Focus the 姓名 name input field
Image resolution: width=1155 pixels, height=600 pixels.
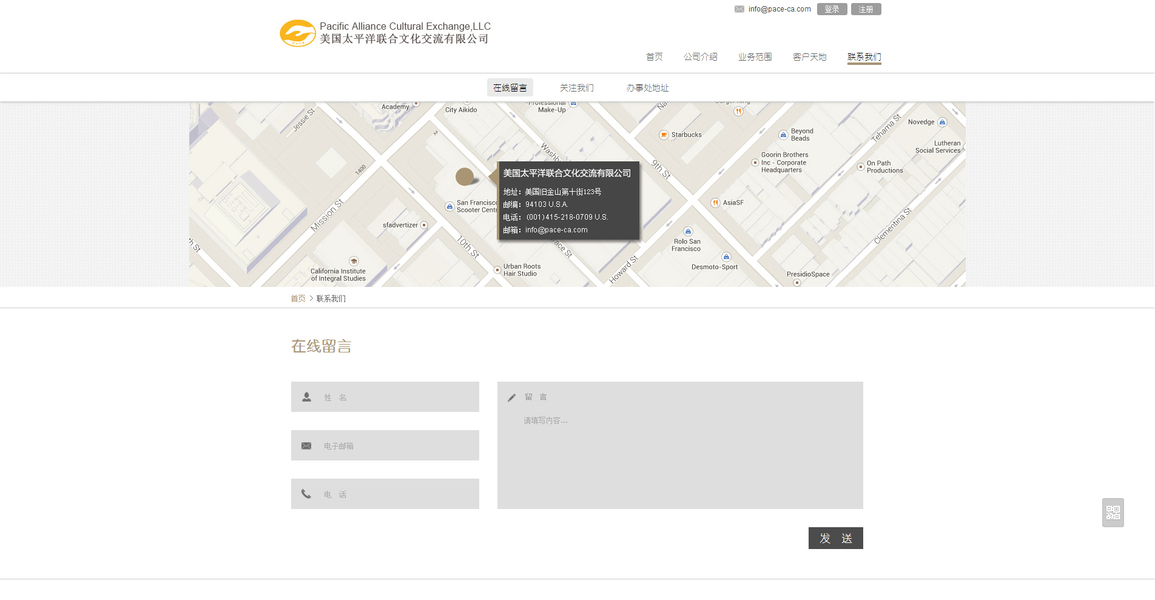[x=385, y=397]
